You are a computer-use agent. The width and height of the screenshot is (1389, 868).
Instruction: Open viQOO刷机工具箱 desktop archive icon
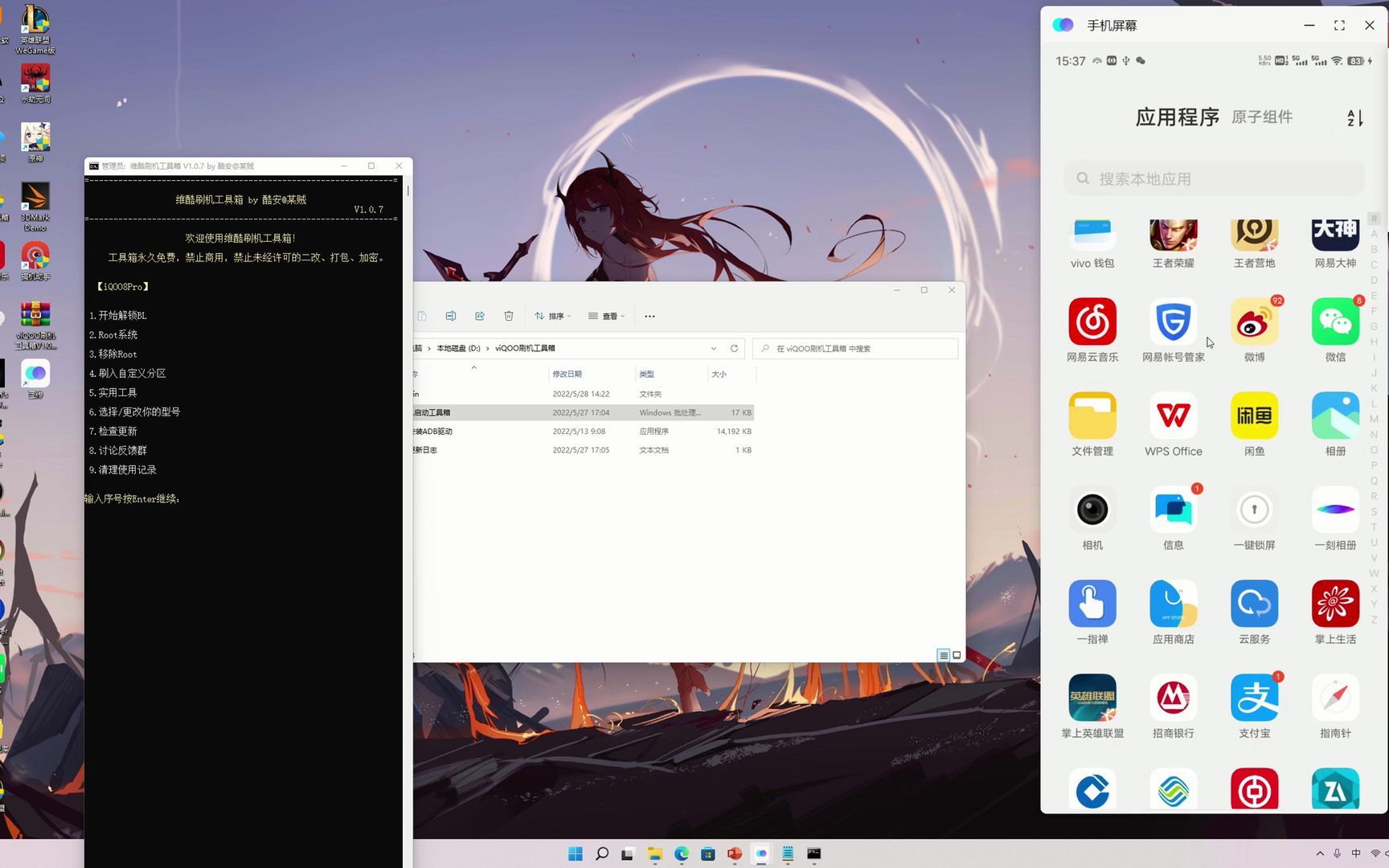coord(35,325)
